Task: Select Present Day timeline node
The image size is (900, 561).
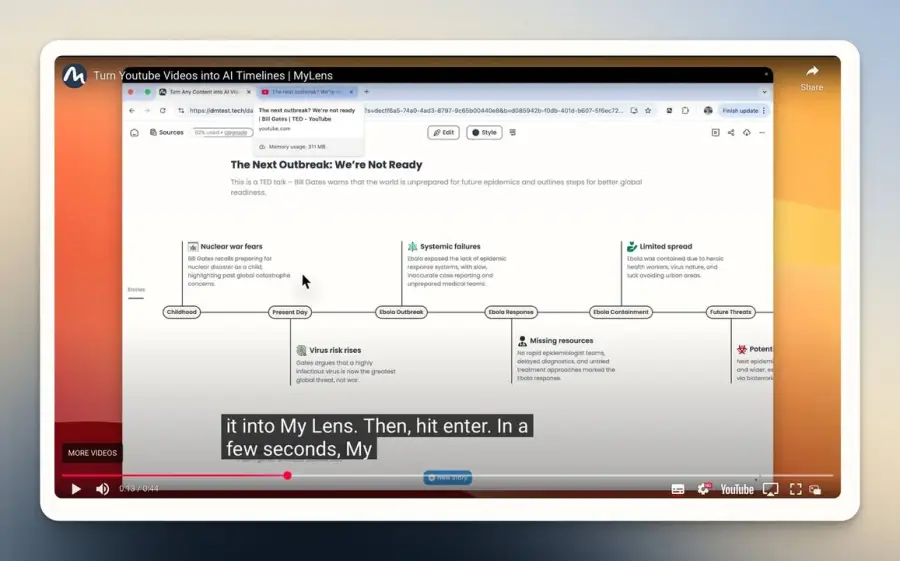Action: click(290, 312)
